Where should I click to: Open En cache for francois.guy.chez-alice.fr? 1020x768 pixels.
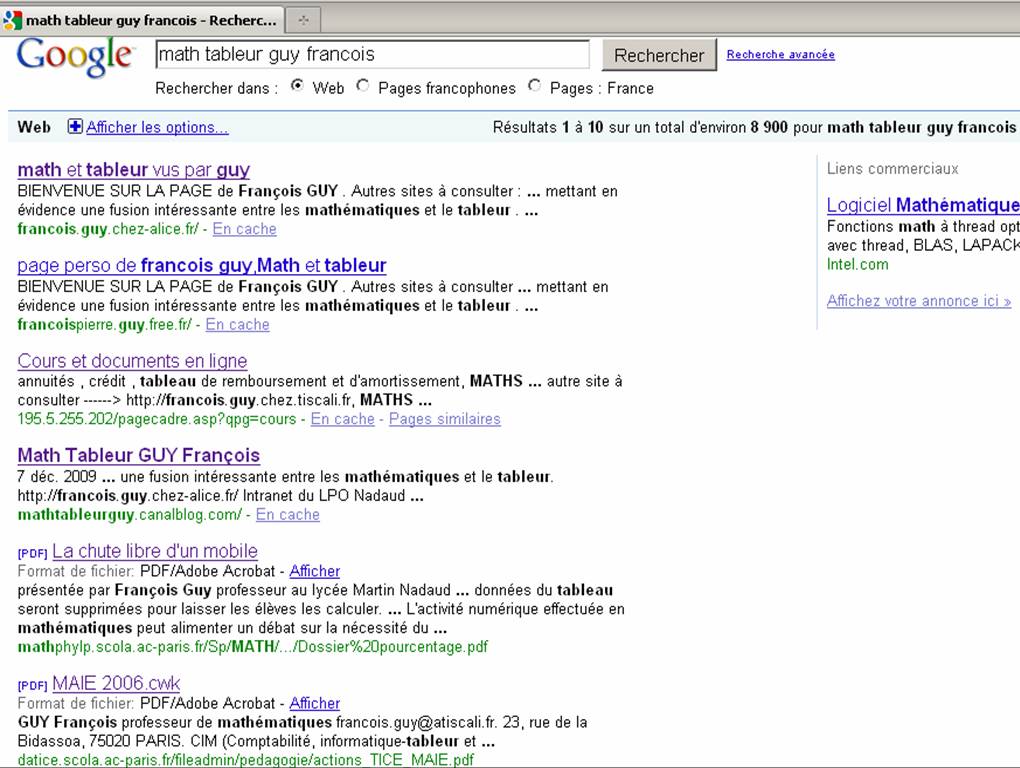(245, 229)
